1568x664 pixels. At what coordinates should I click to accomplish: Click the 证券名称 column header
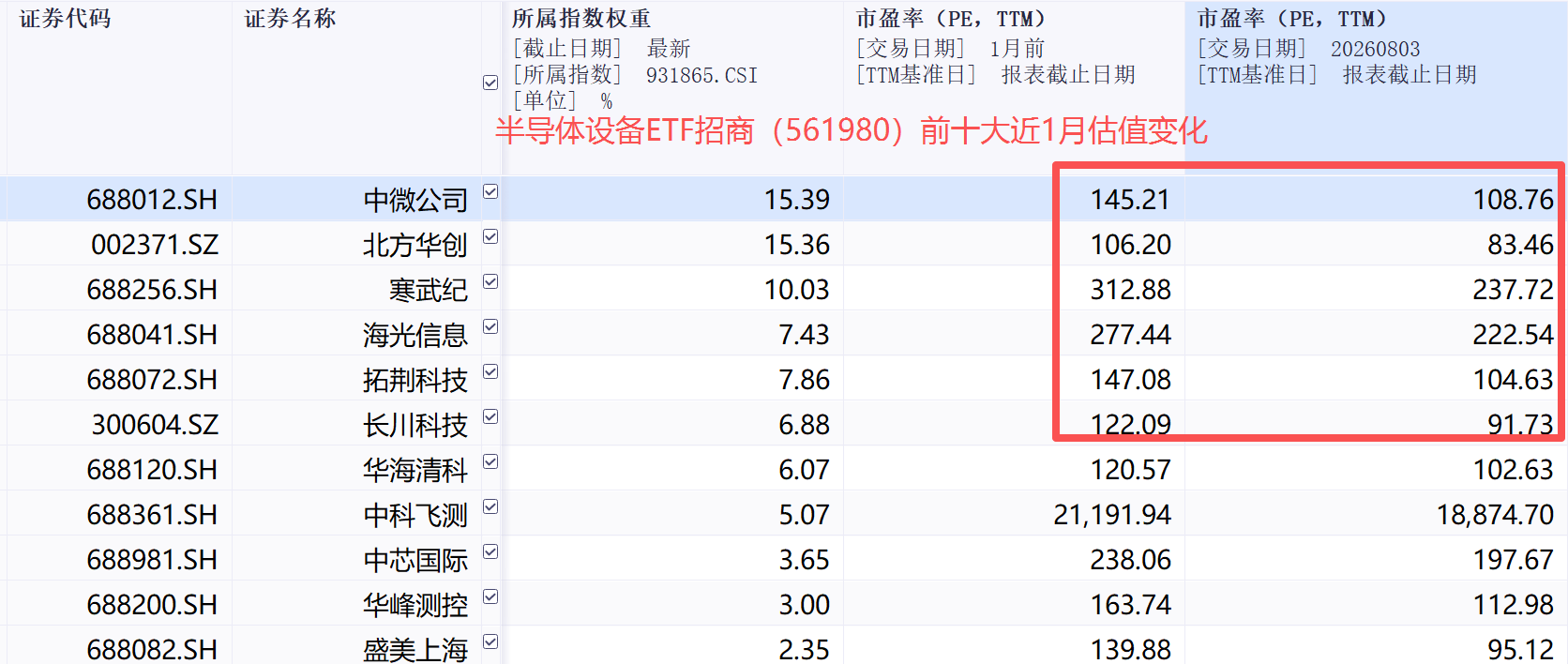pyautogui.click(x=290, y=19)
